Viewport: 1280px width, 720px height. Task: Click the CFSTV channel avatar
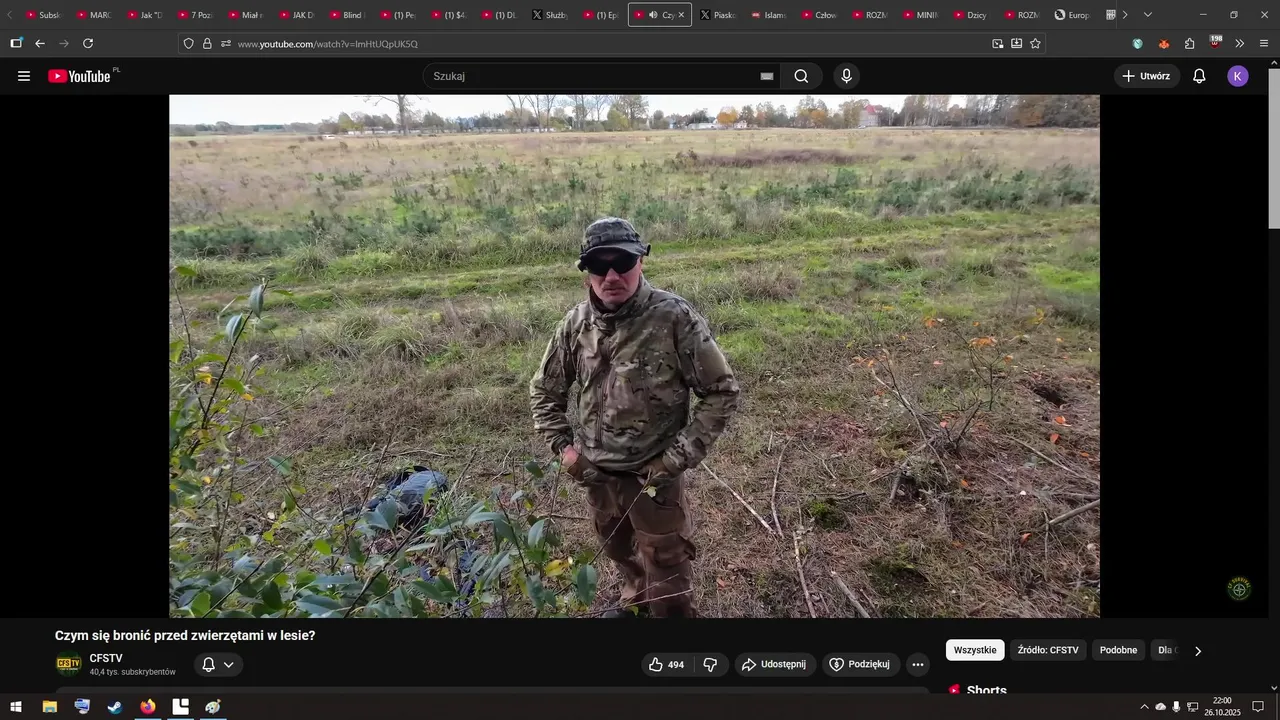69,664
